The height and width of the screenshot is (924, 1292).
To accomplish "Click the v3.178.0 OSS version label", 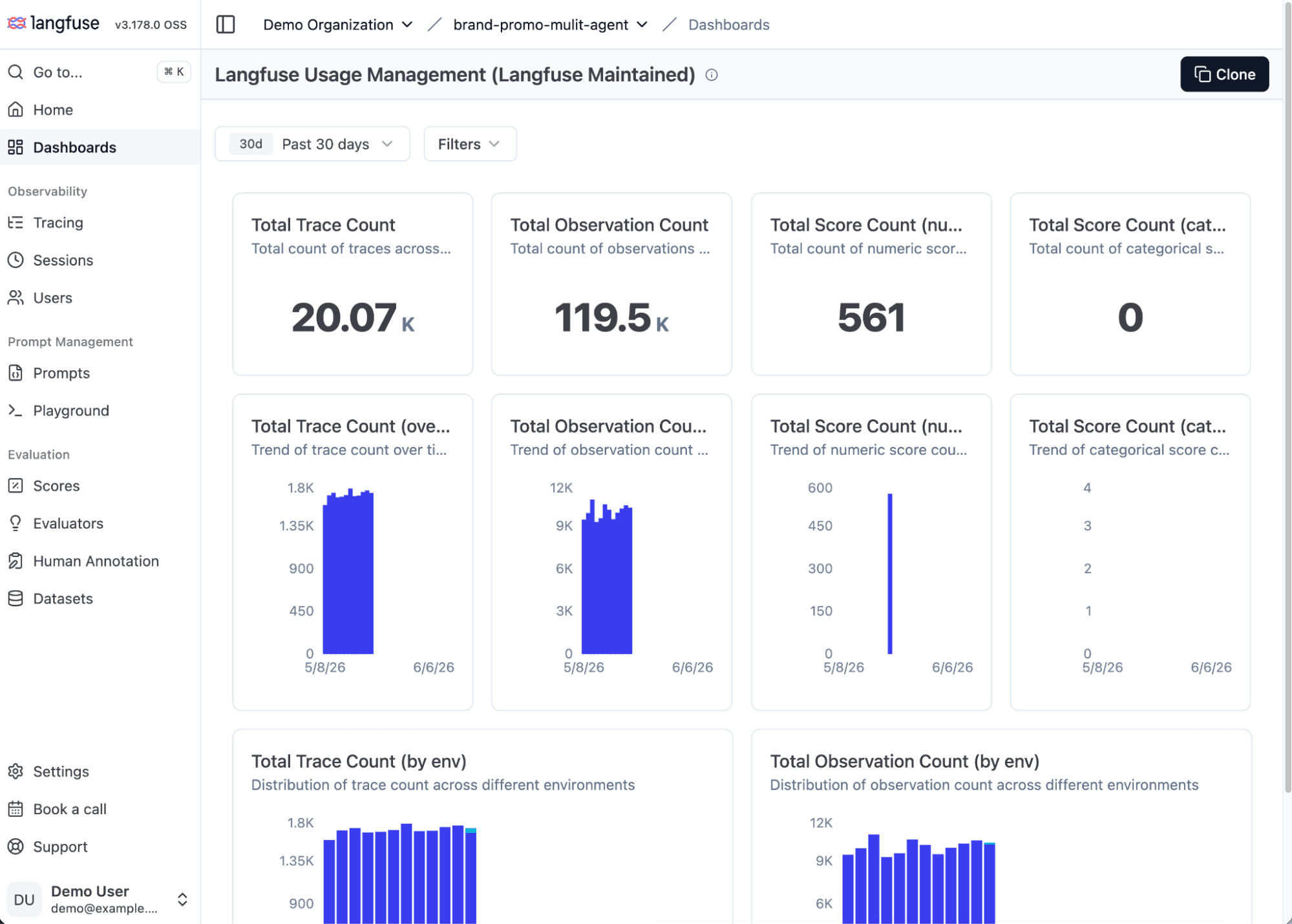I will [x=151, y=25].
